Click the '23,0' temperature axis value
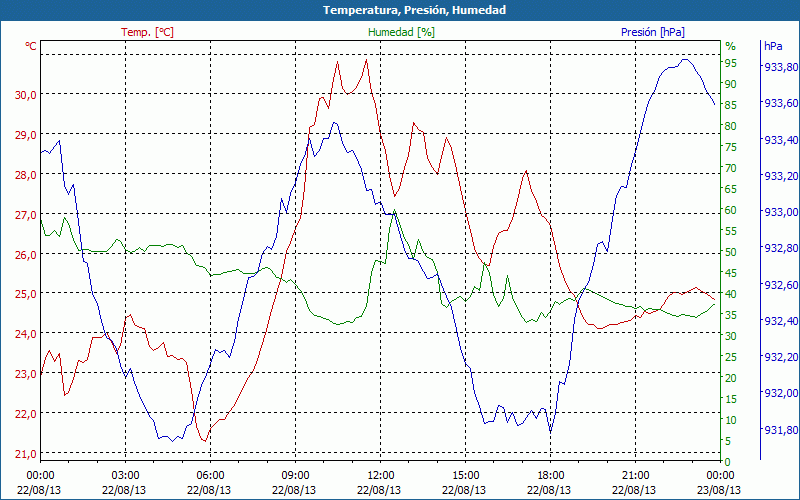This screenshot has width=800, height=500. click(25, 374)
